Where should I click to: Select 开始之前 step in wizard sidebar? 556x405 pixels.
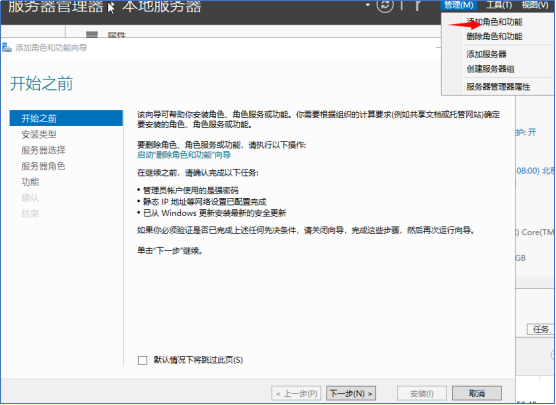coord(66,118)
